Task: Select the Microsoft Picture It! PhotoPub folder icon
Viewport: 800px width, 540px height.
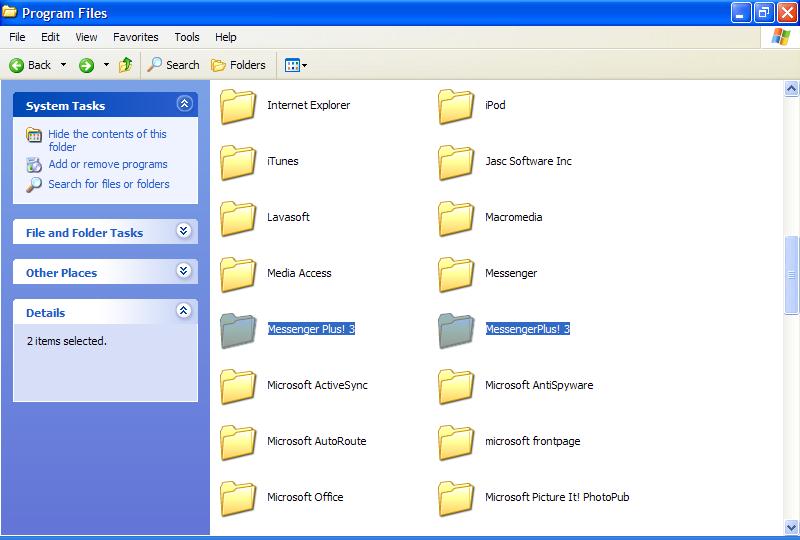Action: click(456, 498)
